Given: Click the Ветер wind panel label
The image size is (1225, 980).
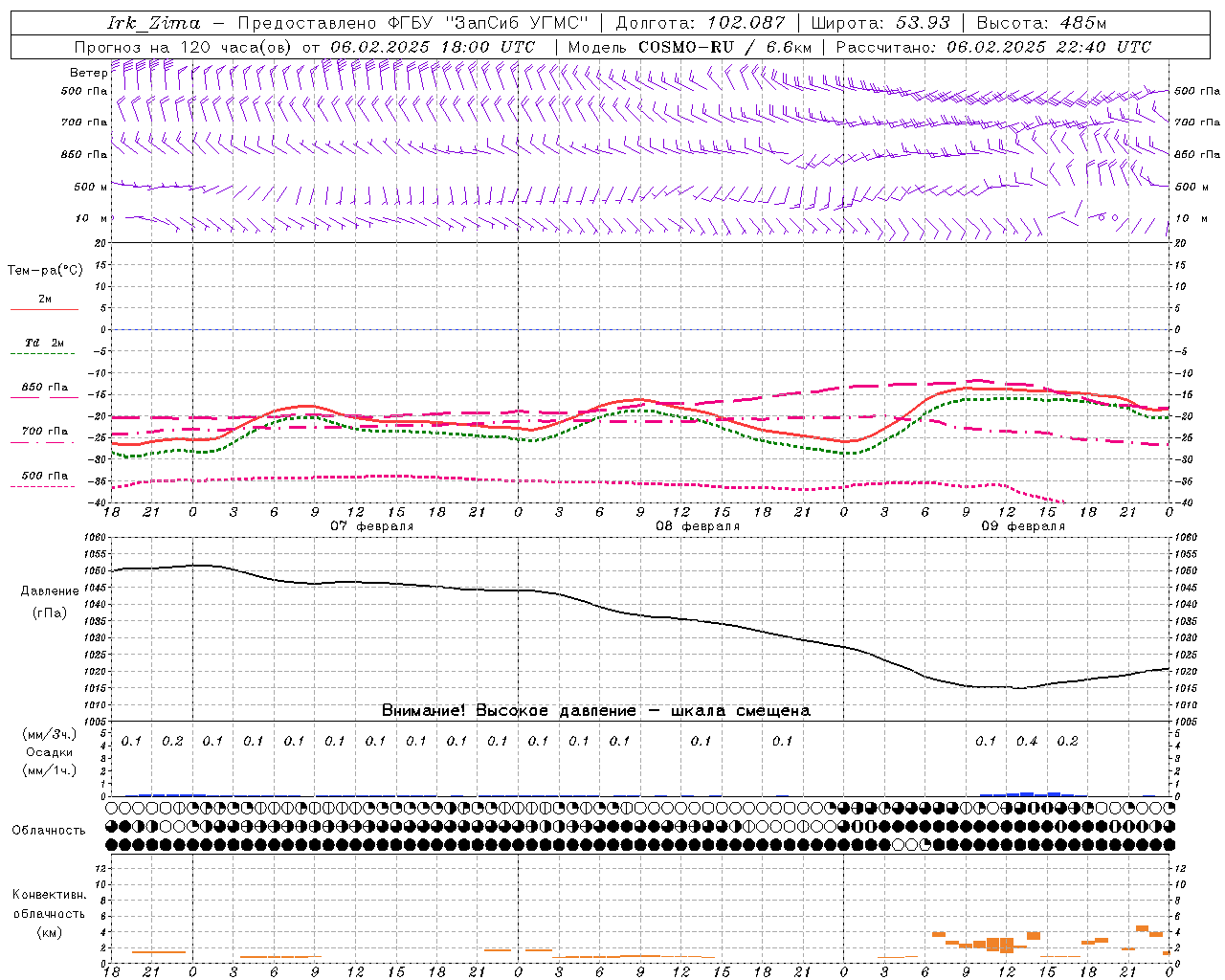Looking at the screenshot, I should coord(88,73).
